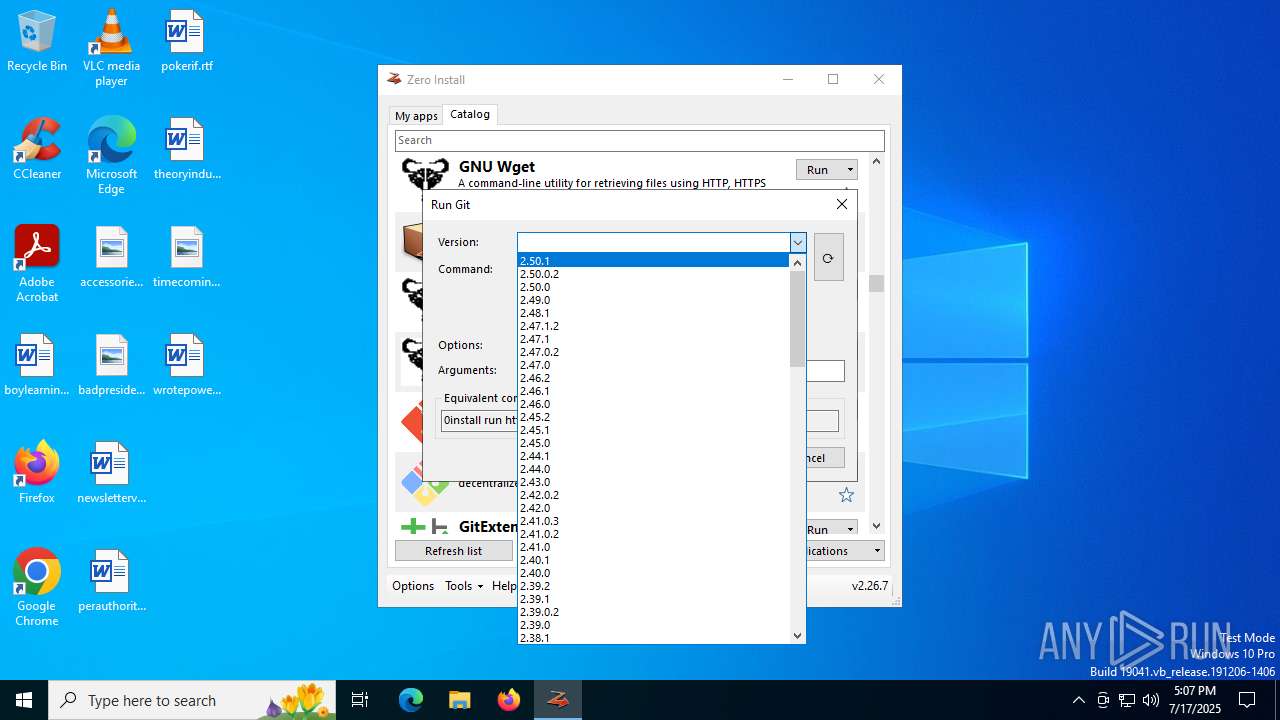Select the theoryindu document icon
Viewport: 1280px width, 720px height.
coord(186,150)
